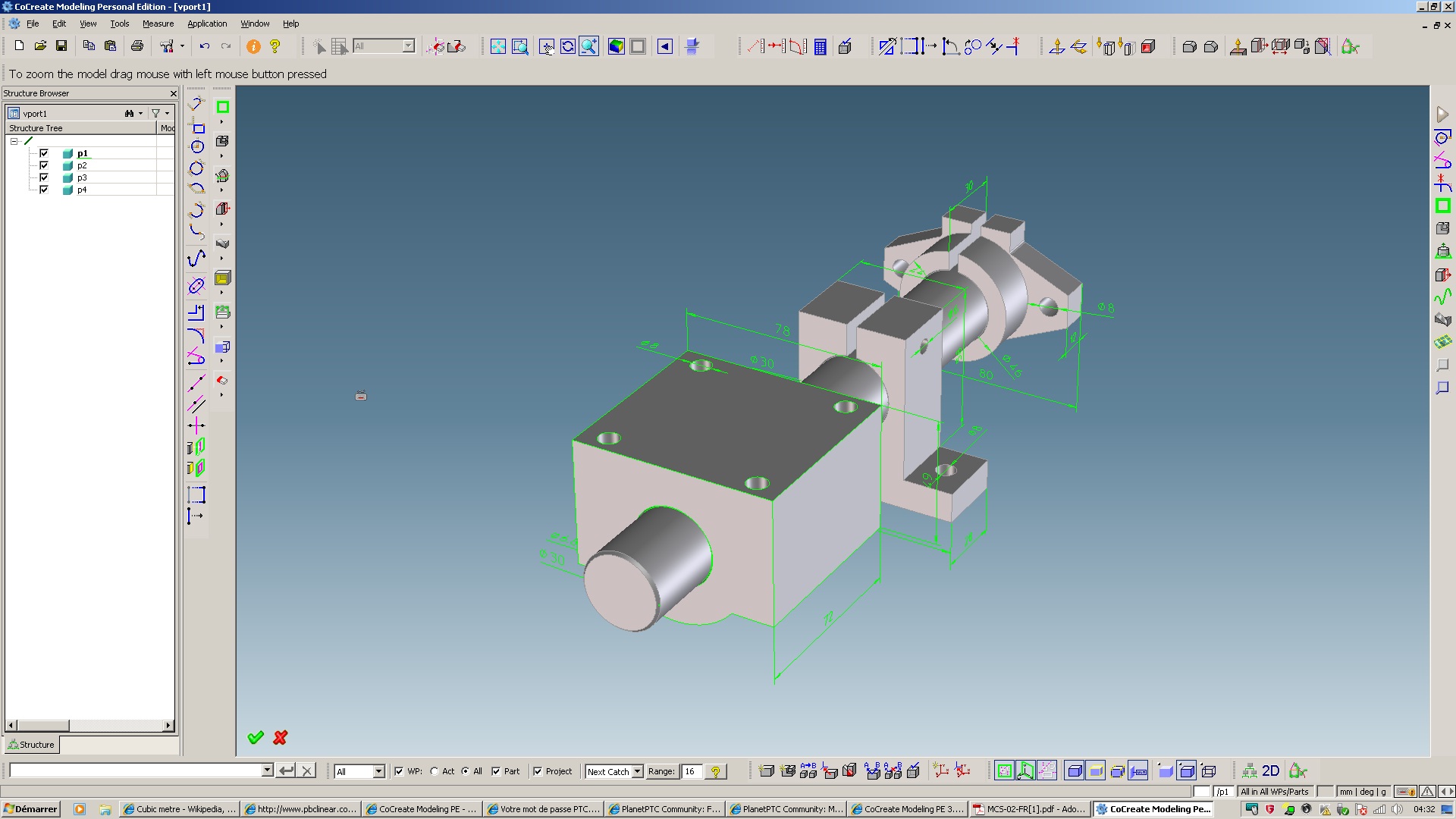The image size is (1456, 819).
Task: Open the Tools menu
Action: (119, 24)
